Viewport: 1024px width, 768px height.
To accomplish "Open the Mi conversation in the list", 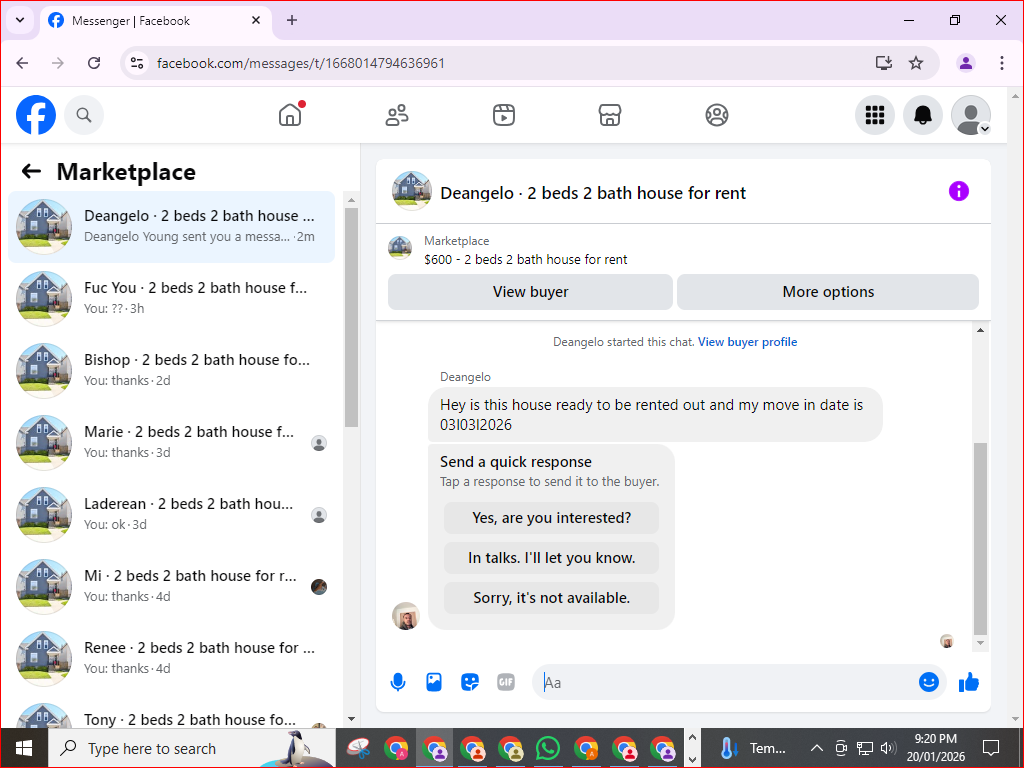I will pyautogui.click(x=172, y=586).
